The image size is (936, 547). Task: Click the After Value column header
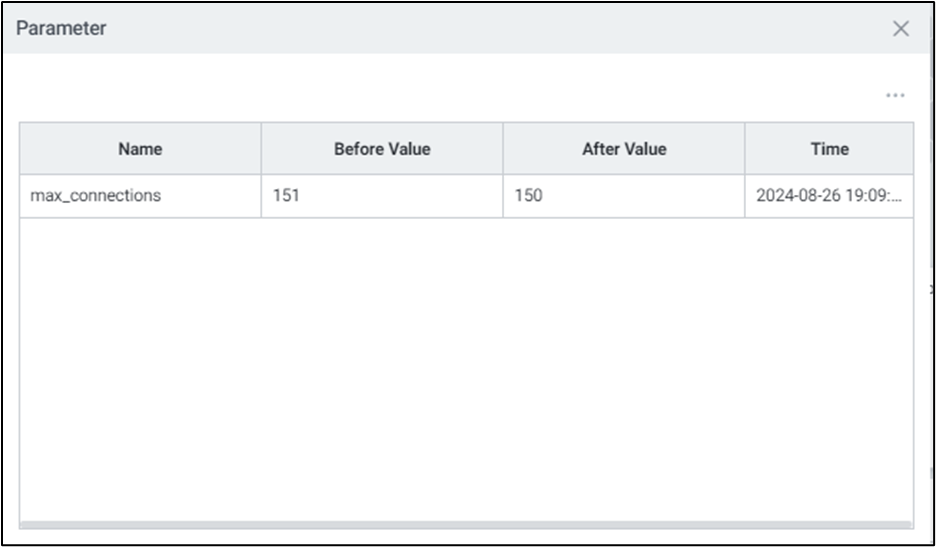click(x=624, y=149)
